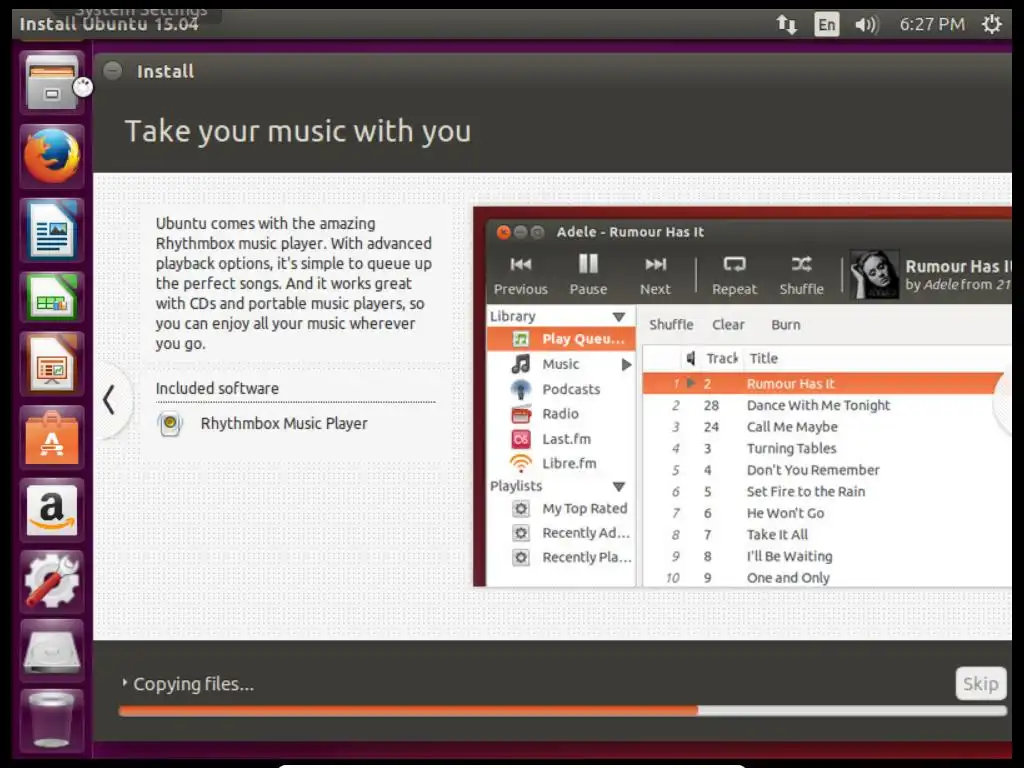Open Ubuntu Software Center icon
The width and height of the screenshot is (1024, 768).
pos(52,438)
